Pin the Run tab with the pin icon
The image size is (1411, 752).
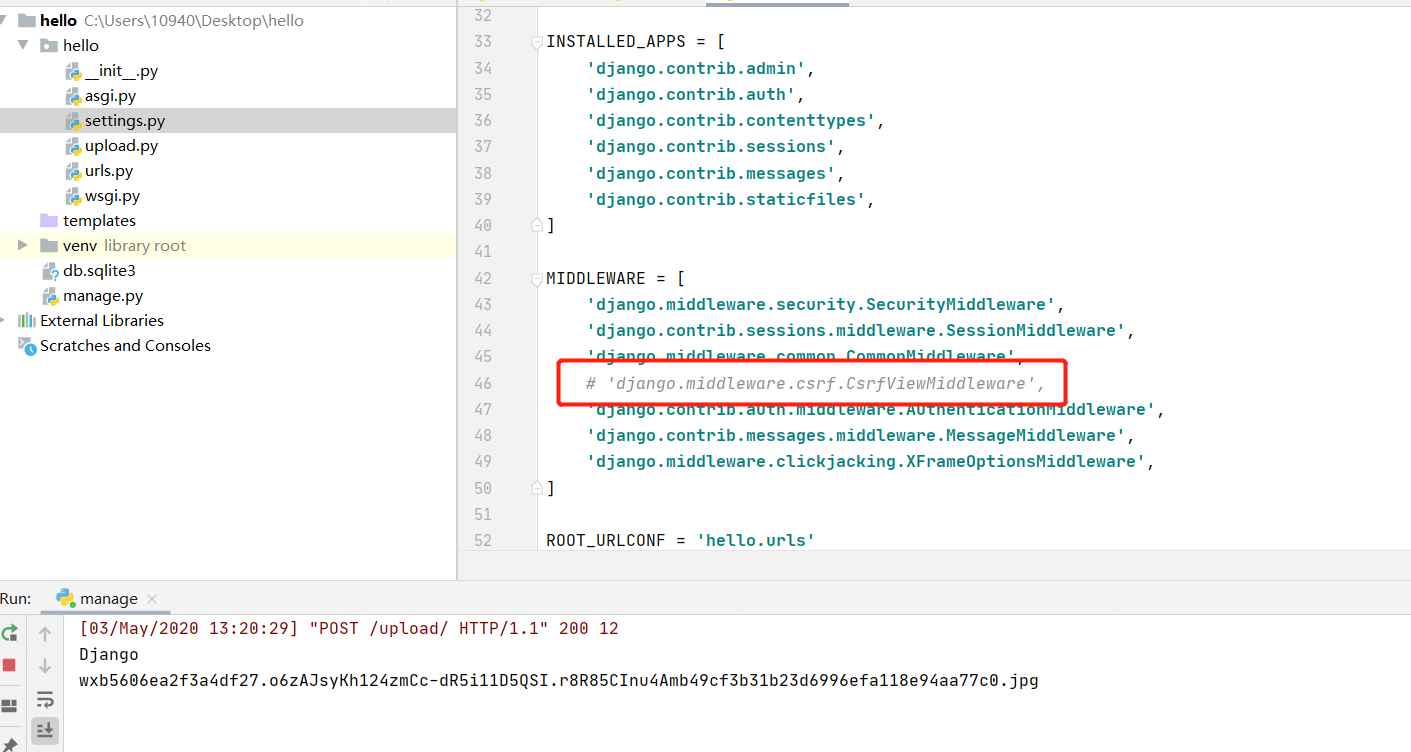click(x=10, y=744)
